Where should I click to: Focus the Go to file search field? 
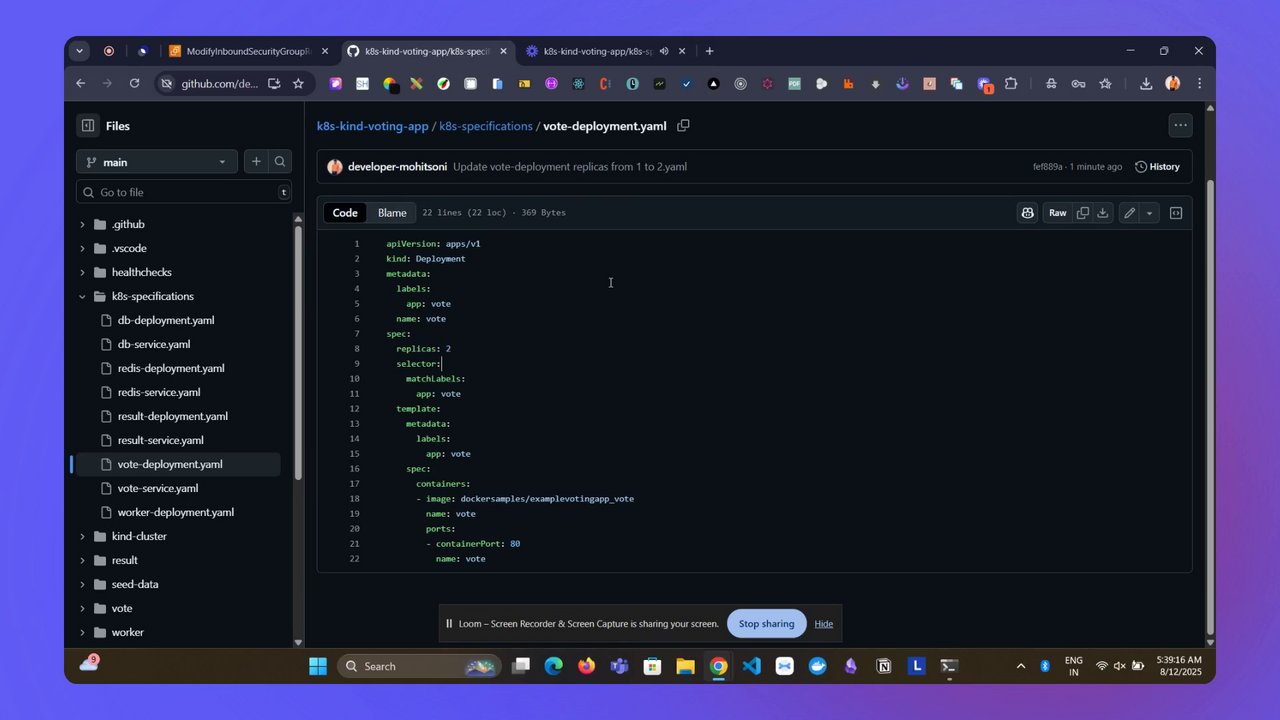[x=184, y=192]
